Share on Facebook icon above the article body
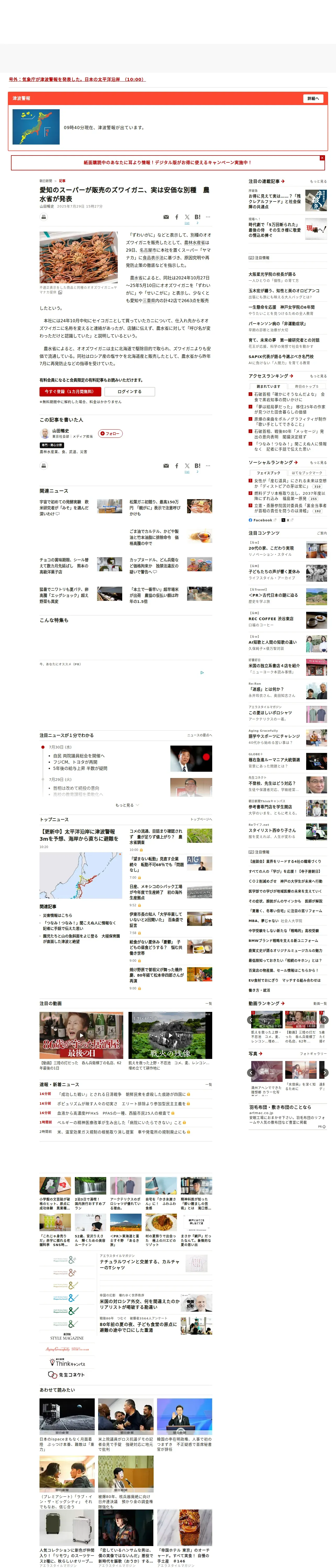Viewport: 336px width, 1568px height. point(177,217)
